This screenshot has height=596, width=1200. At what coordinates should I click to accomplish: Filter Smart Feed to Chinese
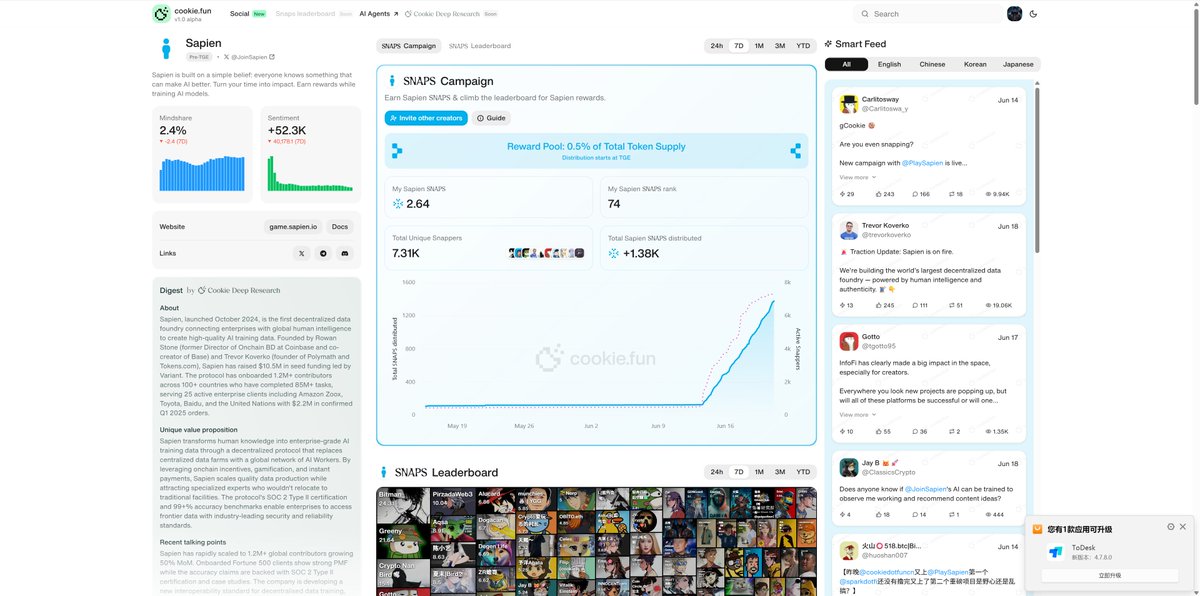pos(932,64)
